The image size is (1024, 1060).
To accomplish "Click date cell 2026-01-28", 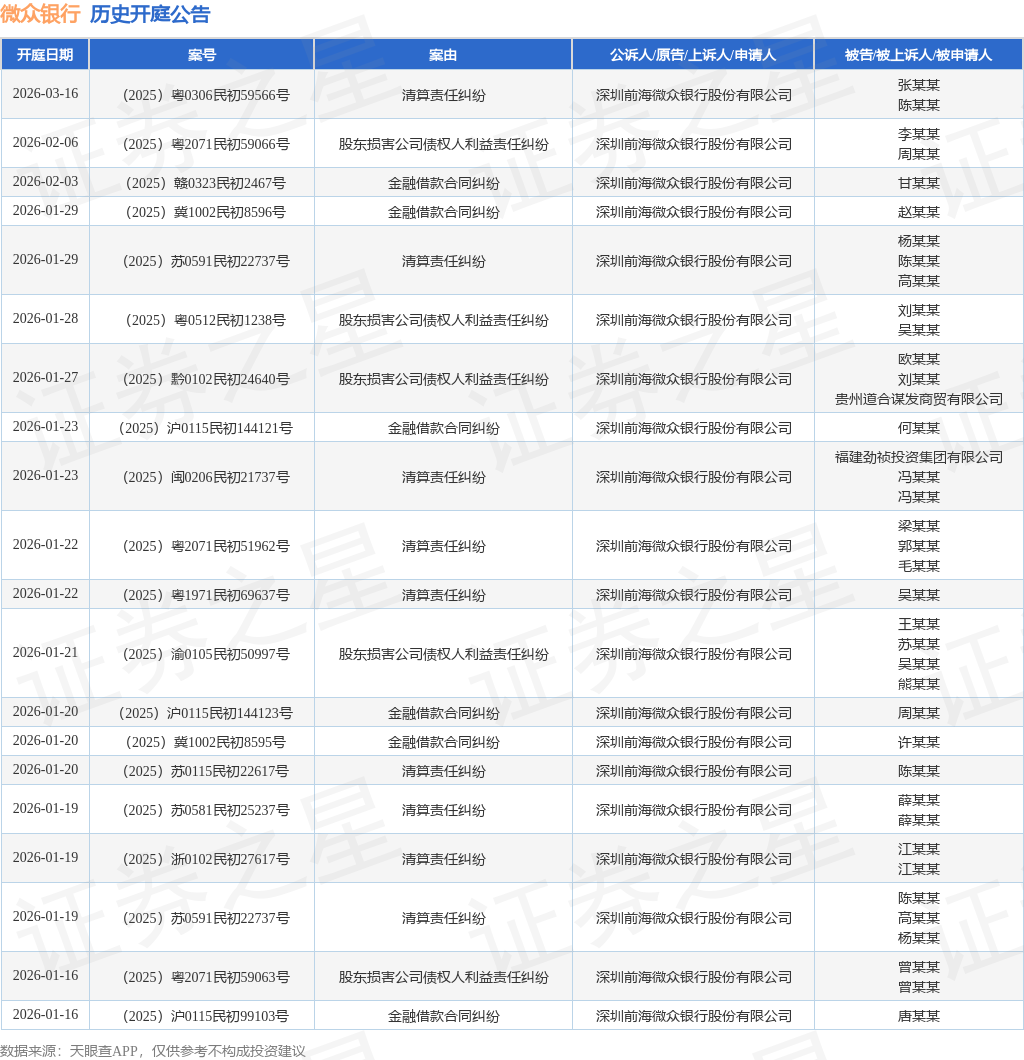I will click(45, 318).
